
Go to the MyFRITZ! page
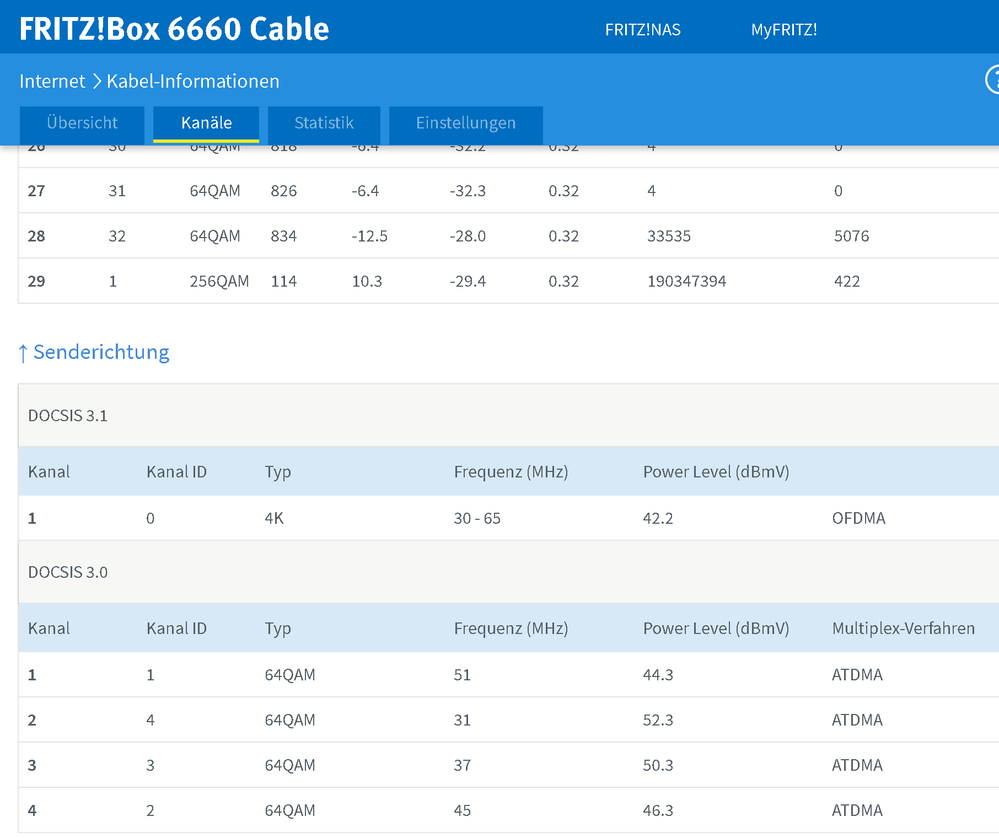784,30
